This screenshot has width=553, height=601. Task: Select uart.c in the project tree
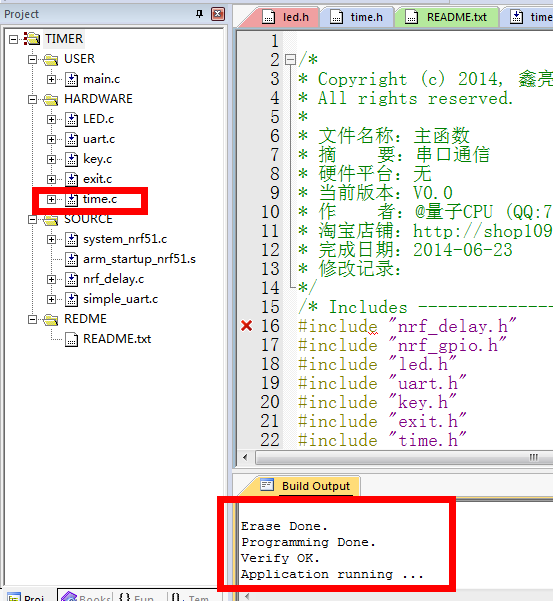(99, 139)
